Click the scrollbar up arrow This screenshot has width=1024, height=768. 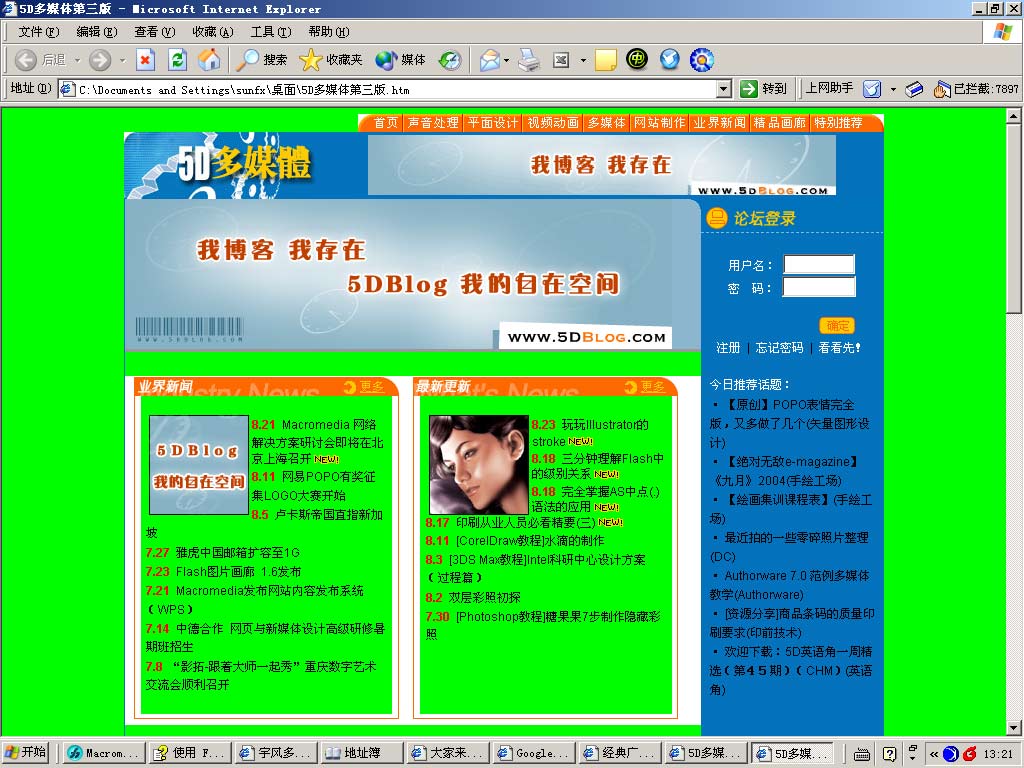(x=1014, y=116)
